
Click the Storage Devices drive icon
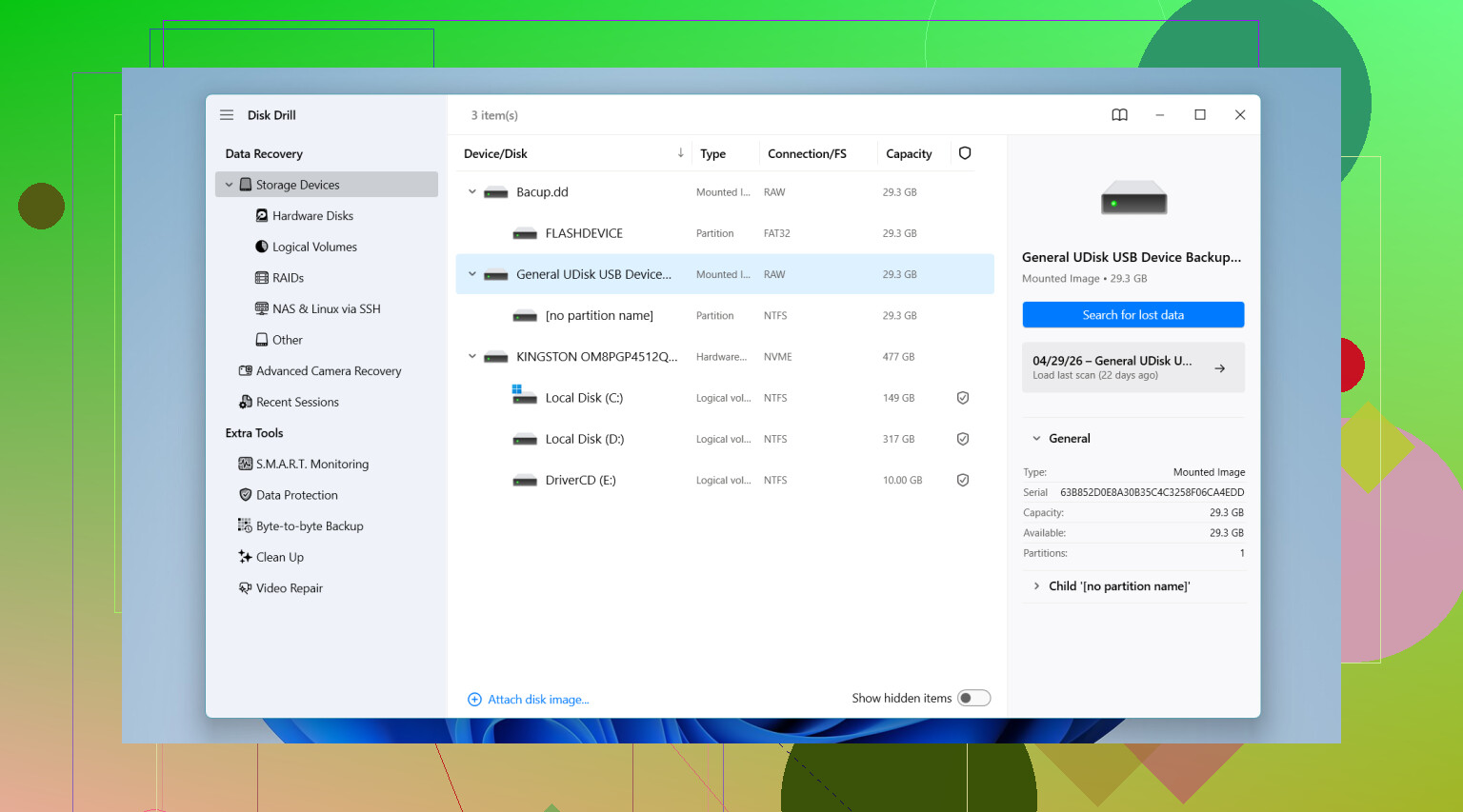tap(246, 185)
